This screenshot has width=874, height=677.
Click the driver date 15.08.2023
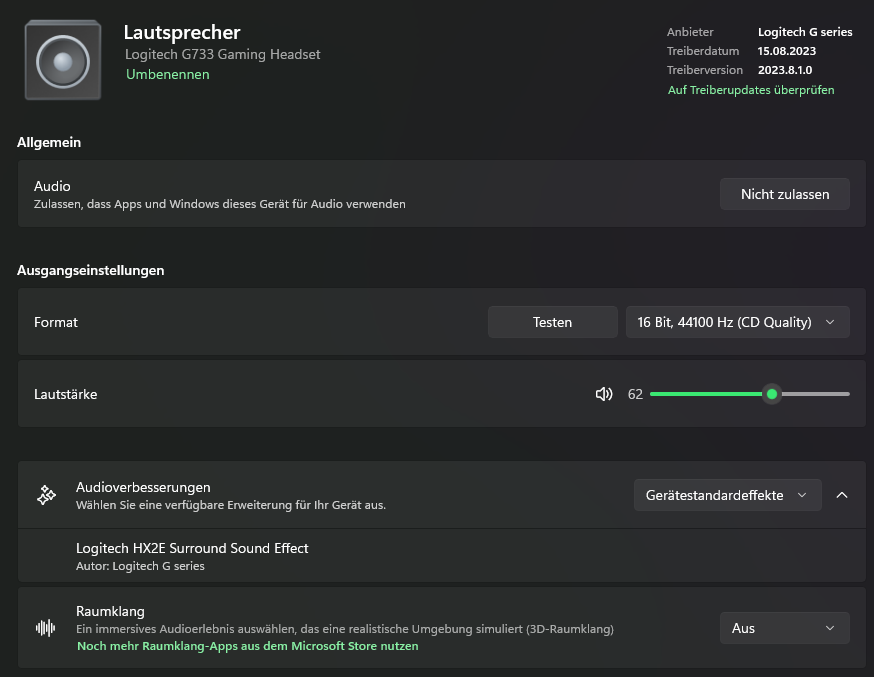(786, 51)
